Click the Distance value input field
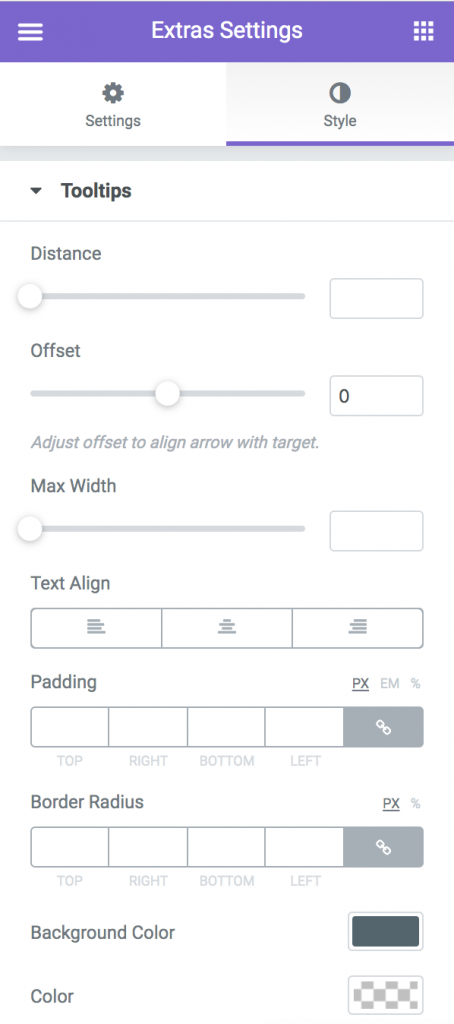Image resolution: width=454 pixels, height=1024 pixels. [x=376, y=298]
